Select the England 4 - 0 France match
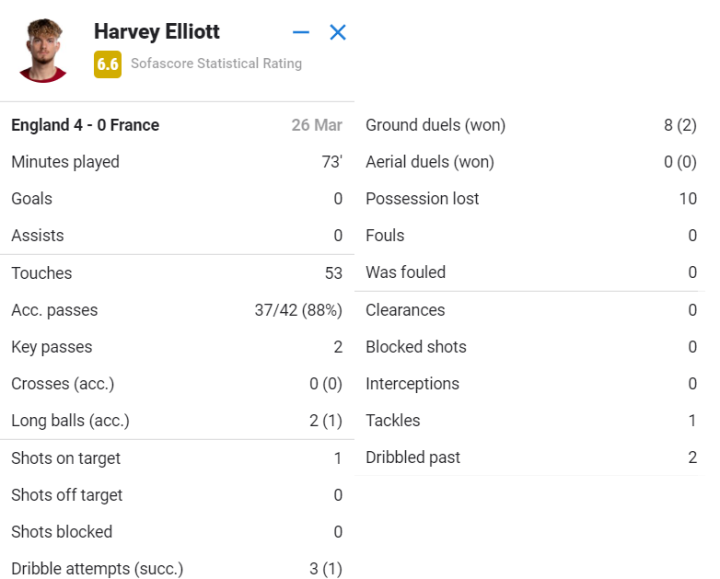 click(x=85, y=125)
